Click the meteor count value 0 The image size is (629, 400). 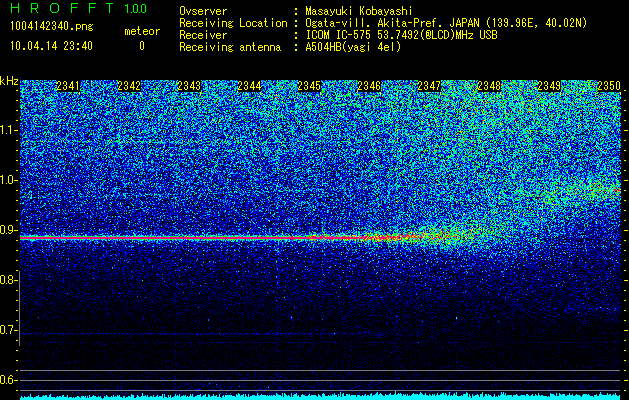coord(142,46)
